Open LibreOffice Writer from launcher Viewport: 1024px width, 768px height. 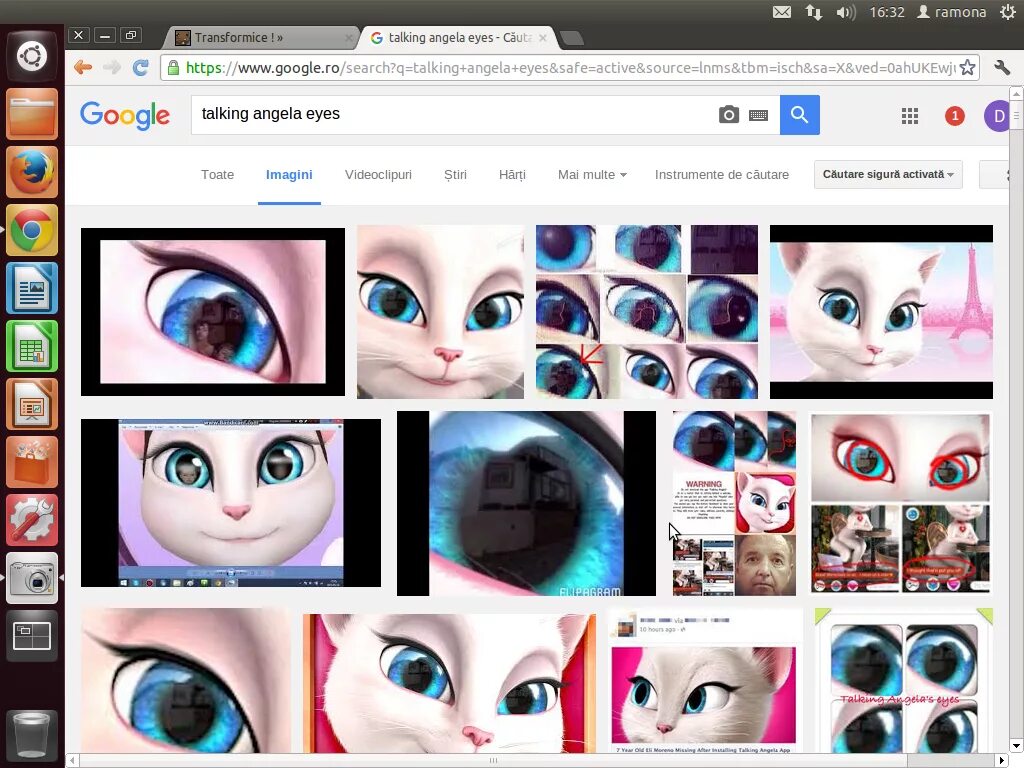point(32,288)
